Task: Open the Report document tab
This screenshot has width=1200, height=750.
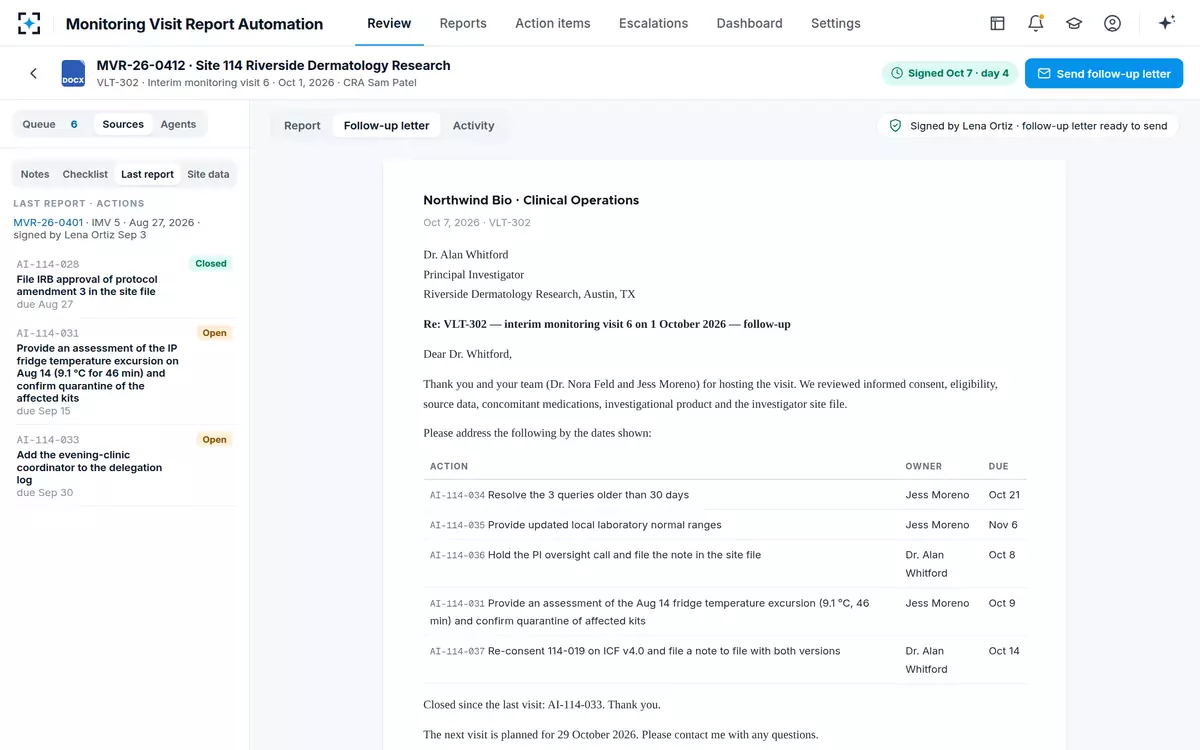Action: click(x=302, y=125)
